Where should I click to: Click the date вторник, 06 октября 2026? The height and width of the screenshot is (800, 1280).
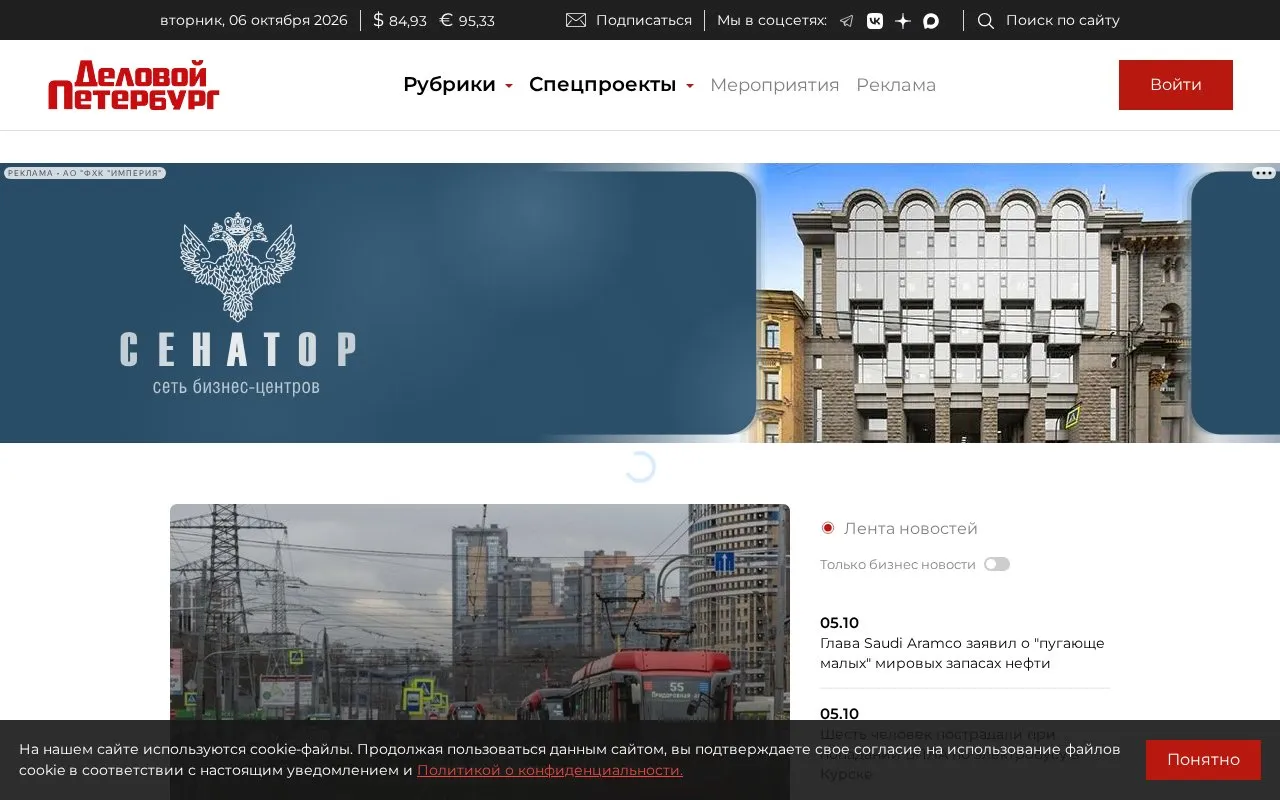pos(254,20)
